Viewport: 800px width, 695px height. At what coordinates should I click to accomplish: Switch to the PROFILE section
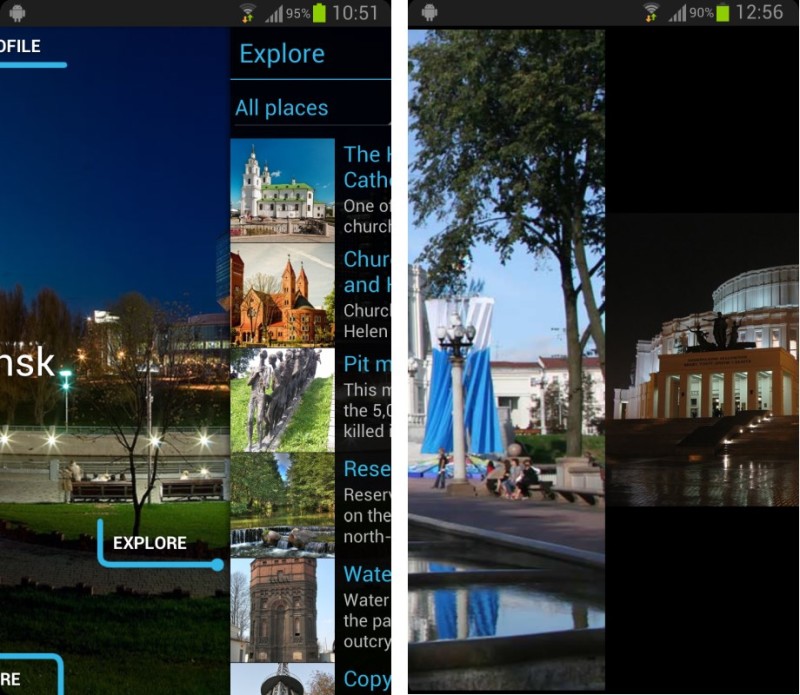22,46
